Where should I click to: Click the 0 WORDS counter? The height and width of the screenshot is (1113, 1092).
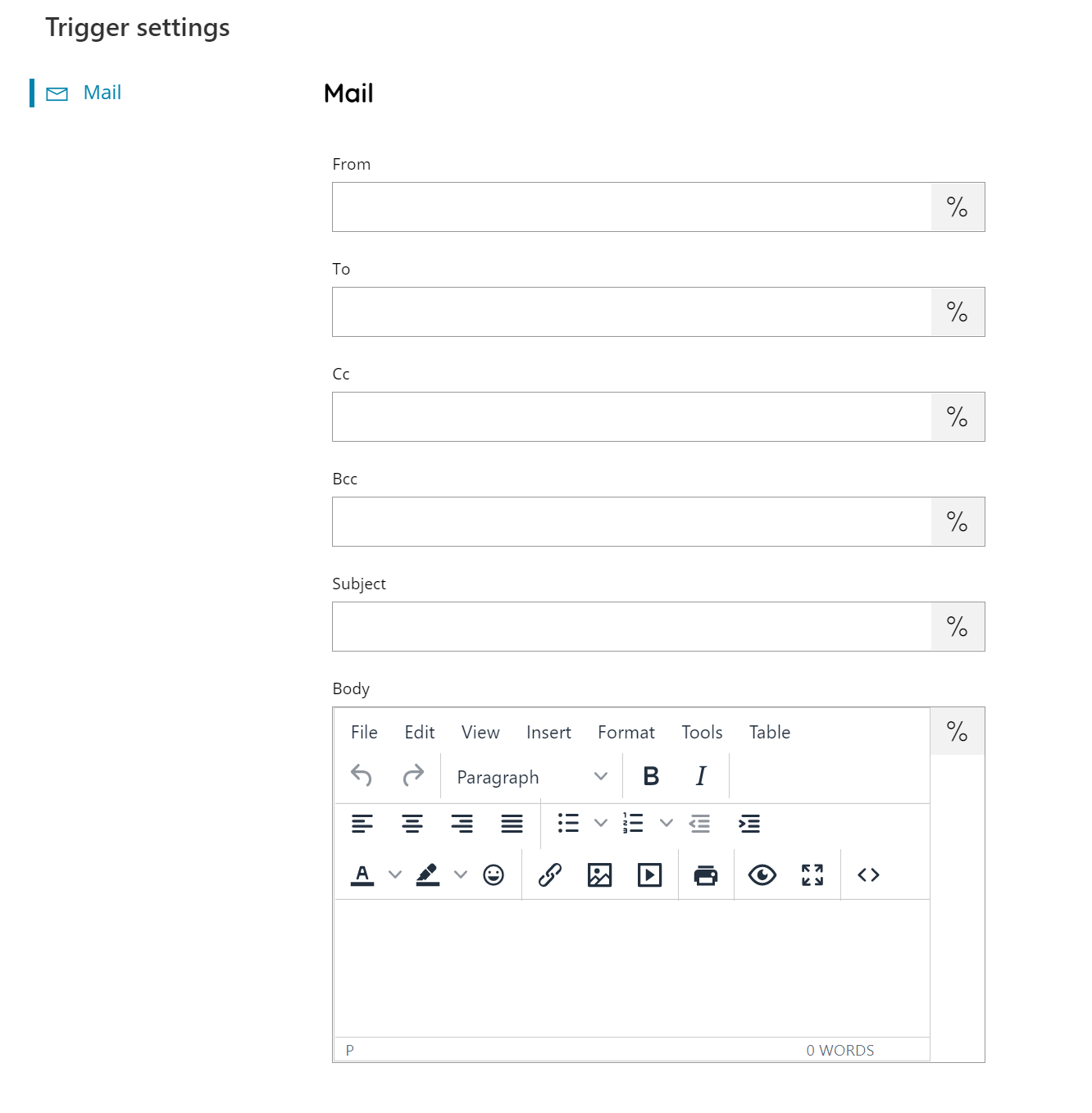[839, 1050]
